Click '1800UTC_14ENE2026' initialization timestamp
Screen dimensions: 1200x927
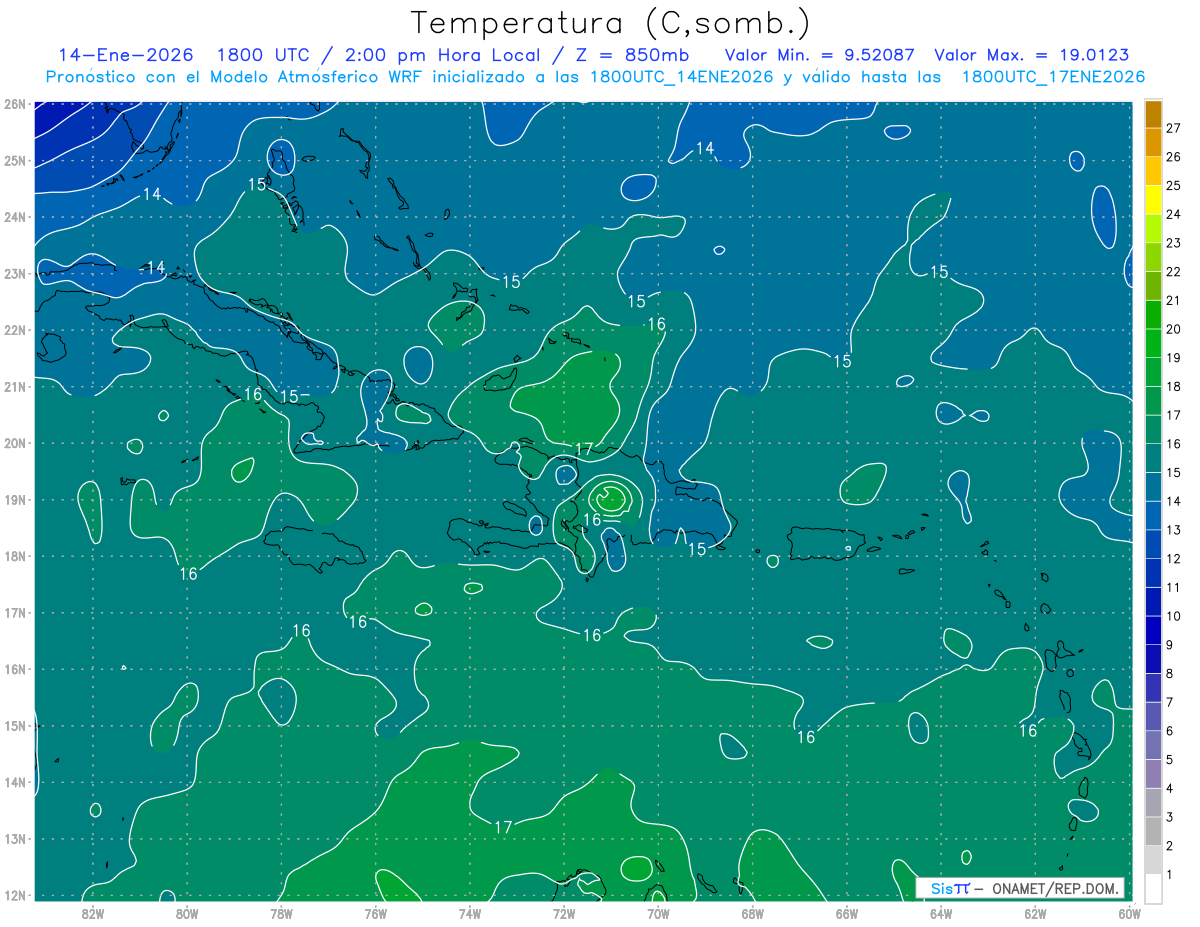click(682, 77)
